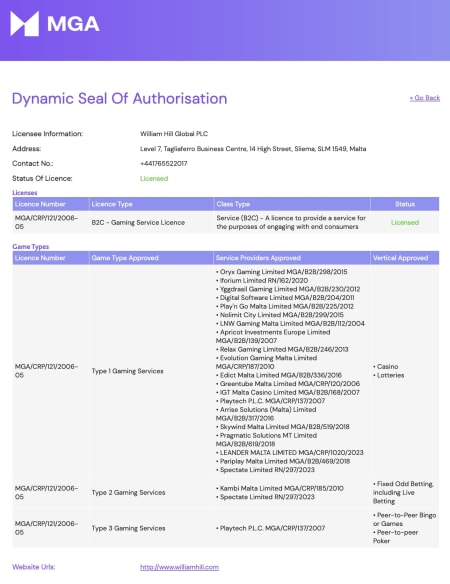Select the Dynamic Seal Of Authorisation heading
The image size is (450, 584).
(120, 99)
